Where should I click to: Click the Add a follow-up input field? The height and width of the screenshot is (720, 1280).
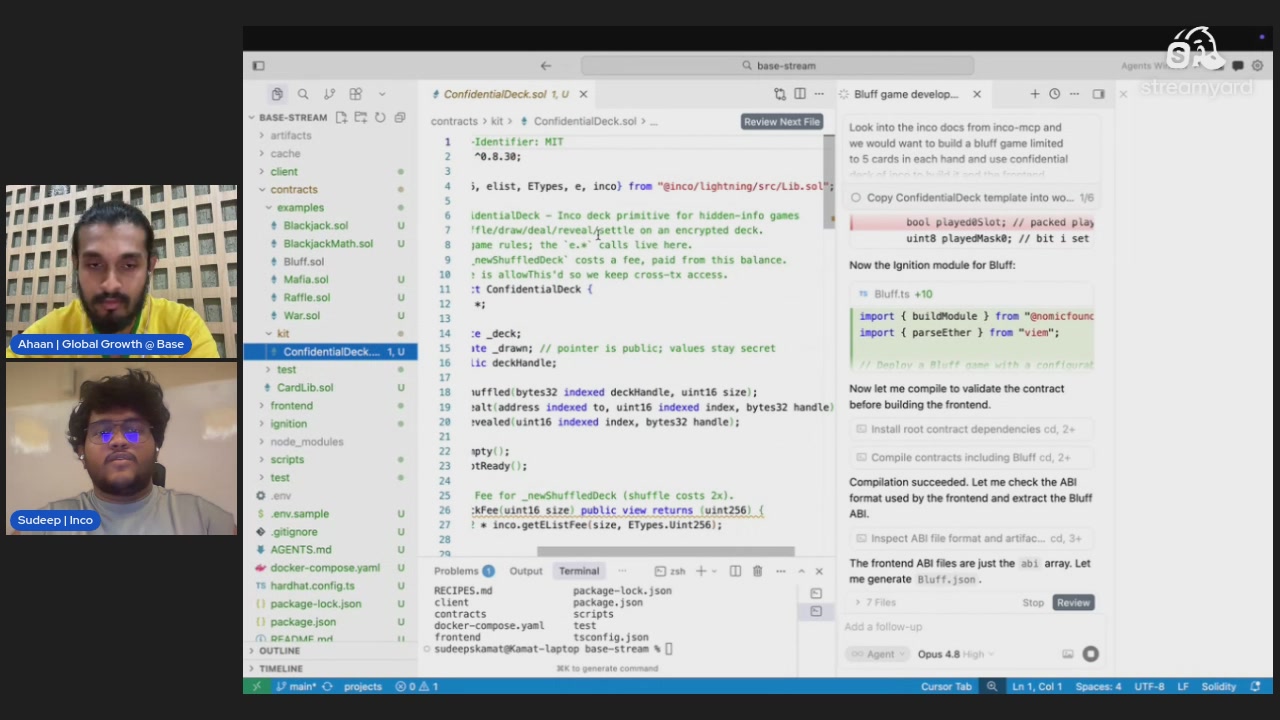pos(970,627)
